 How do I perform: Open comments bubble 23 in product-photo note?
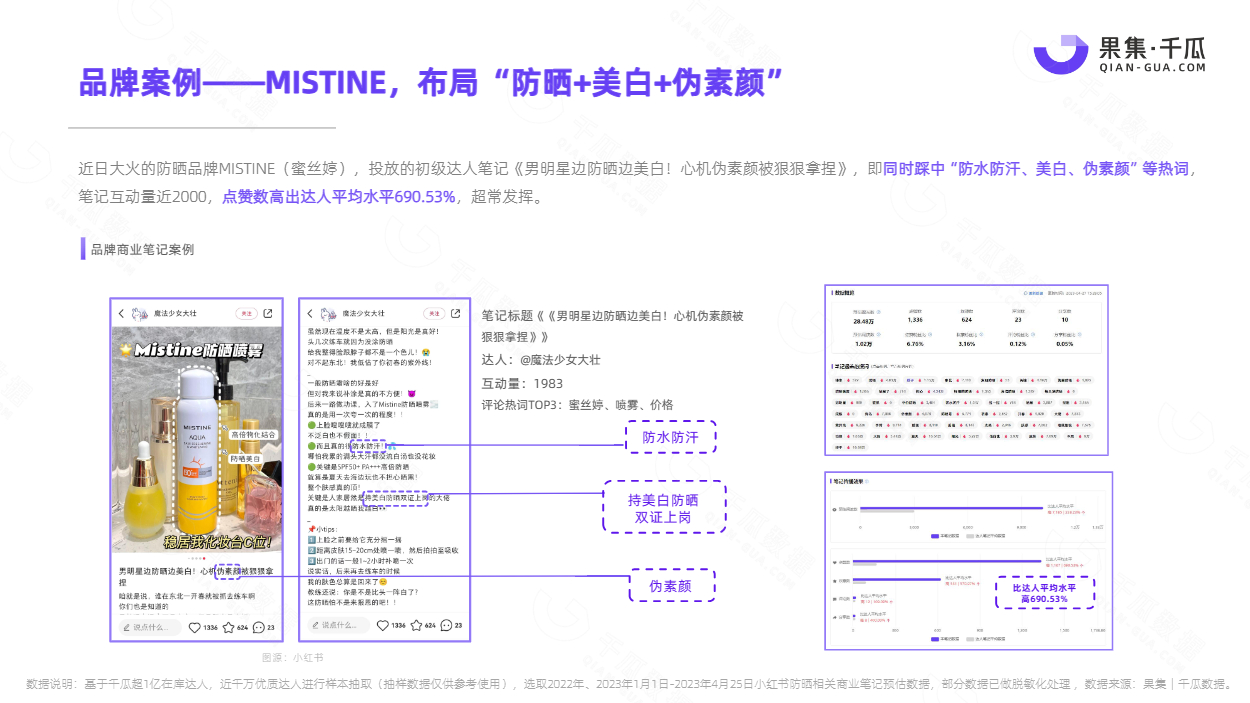coord(259,627)
